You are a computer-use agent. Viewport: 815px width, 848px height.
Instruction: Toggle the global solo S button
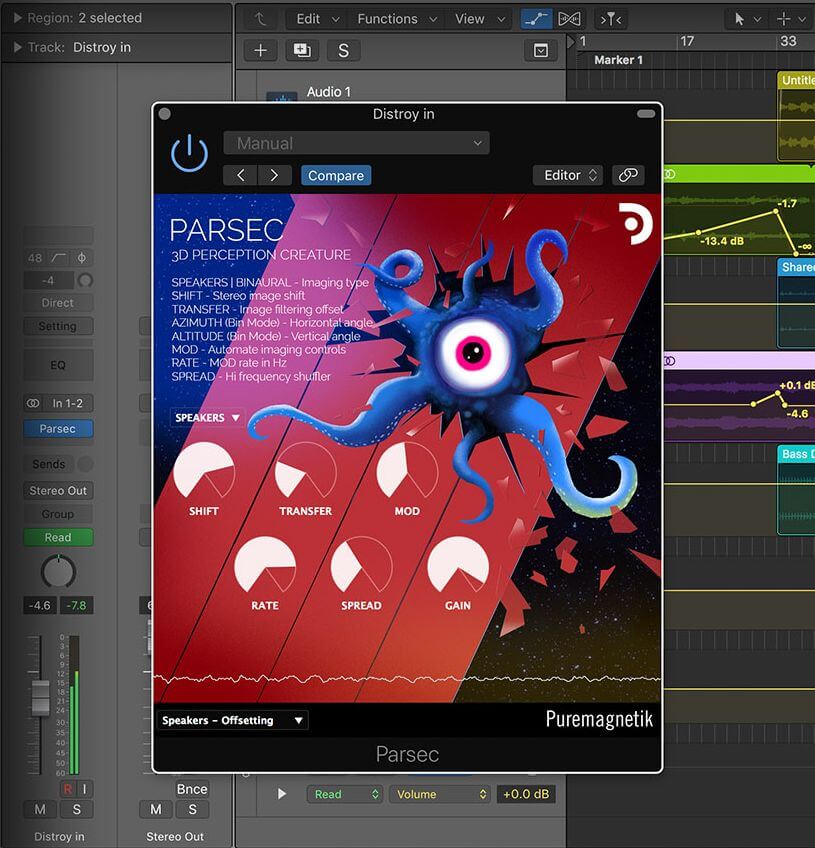click(343, 50)
